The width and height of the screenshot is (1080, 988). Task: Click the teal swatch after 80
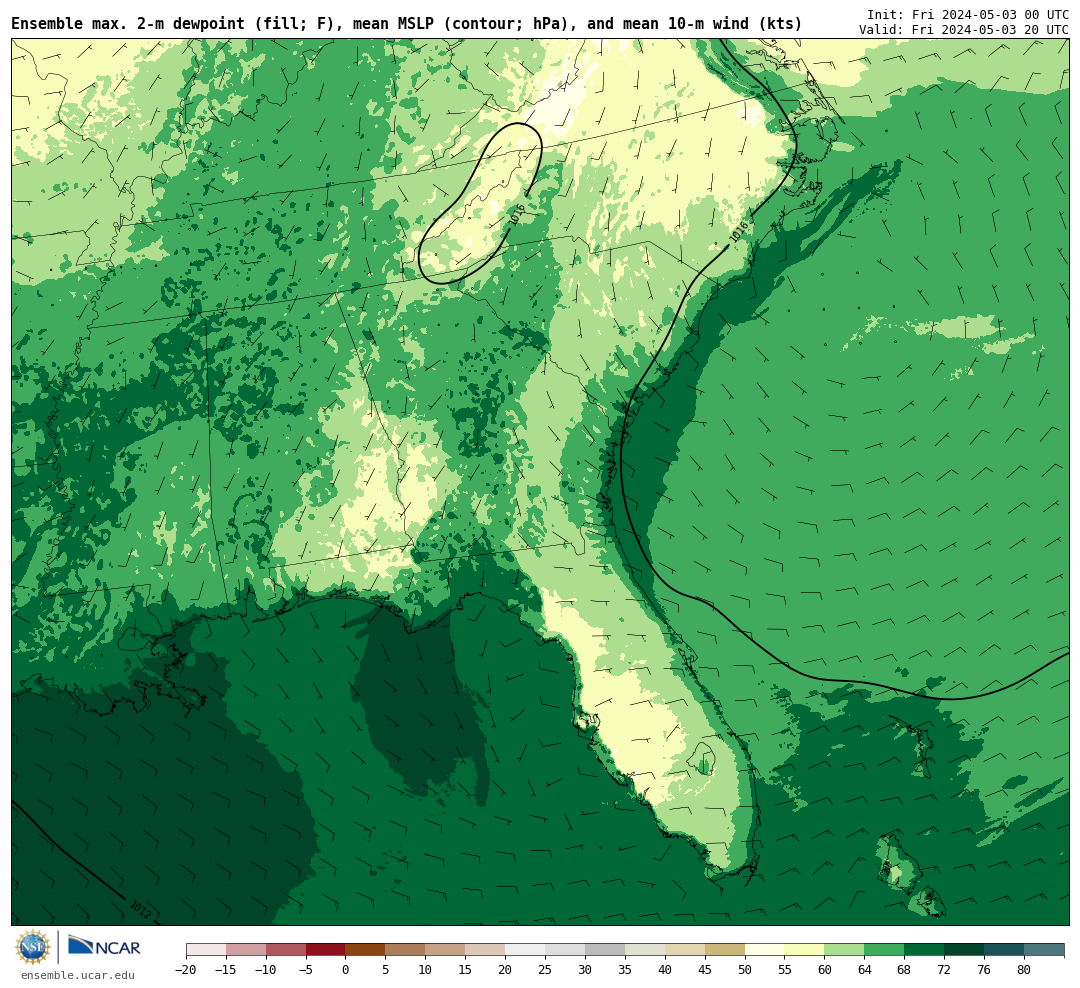tap(1044, 950)
